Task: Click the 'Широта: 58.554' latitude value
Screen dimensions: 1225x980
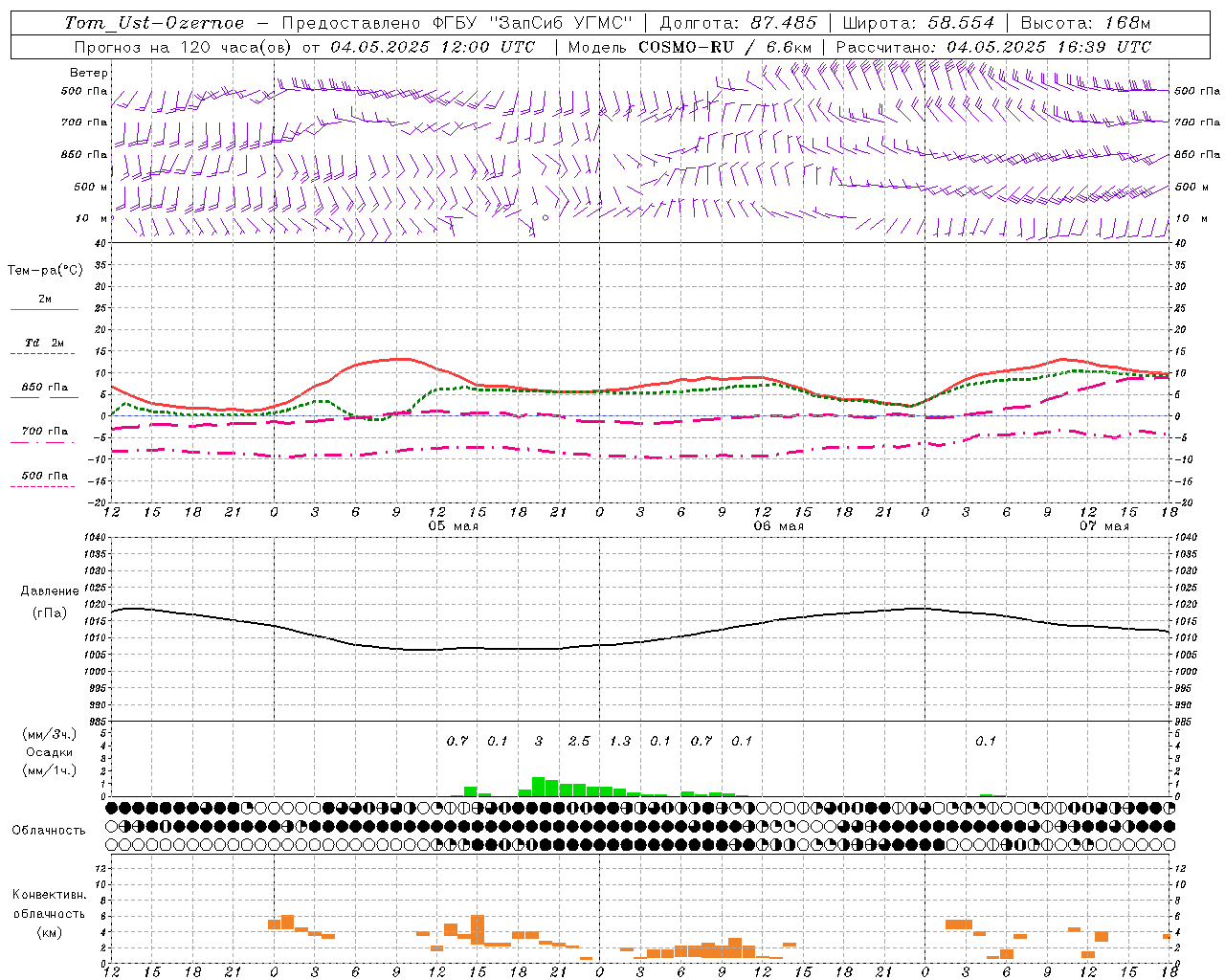Action: coord(918,23)
